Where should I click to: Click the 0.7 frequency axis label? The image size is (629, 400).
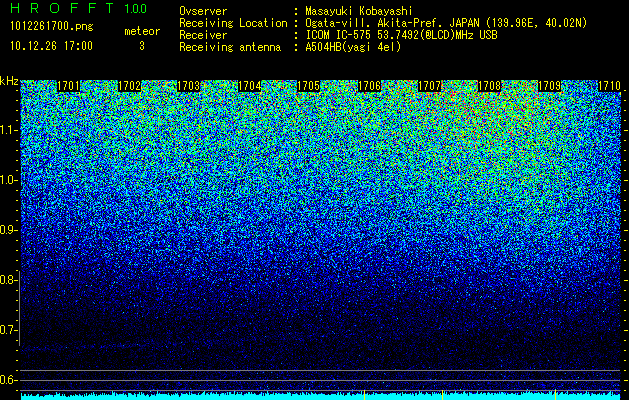click(x=8, y=330)
